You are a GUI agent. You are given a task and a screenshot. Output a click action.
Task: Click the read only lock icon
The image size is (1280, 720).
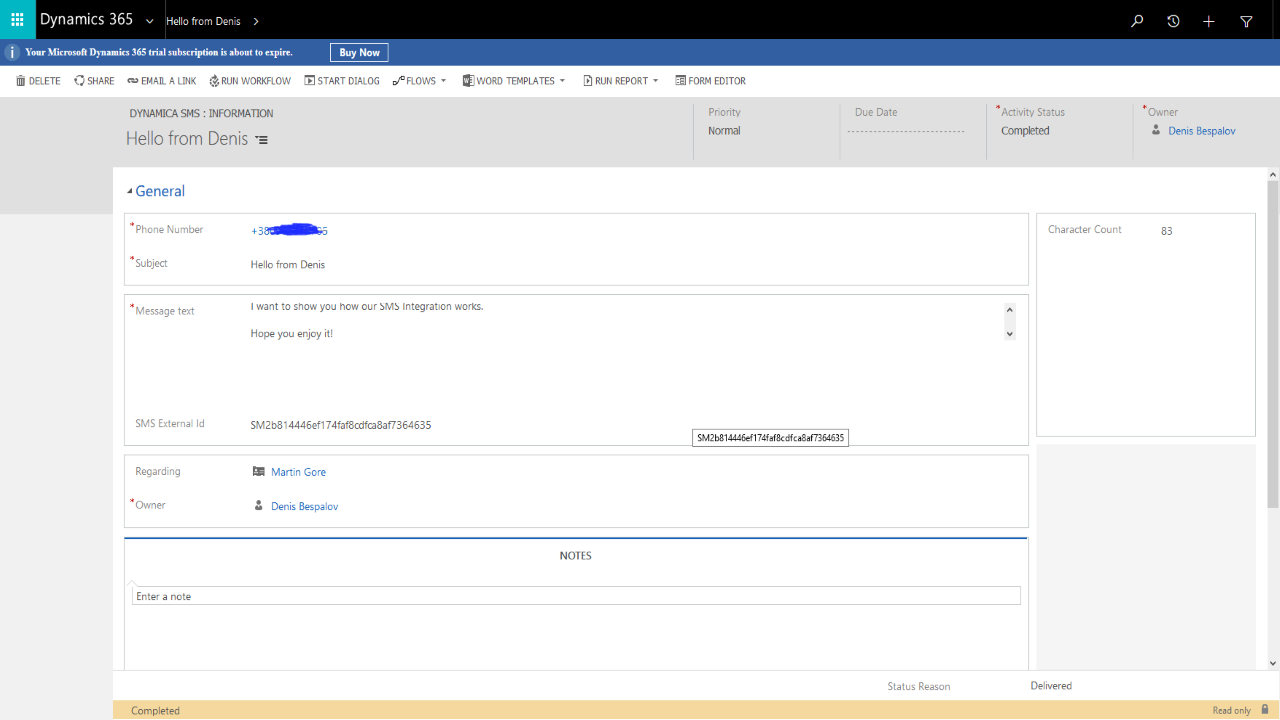point(1265,709)
